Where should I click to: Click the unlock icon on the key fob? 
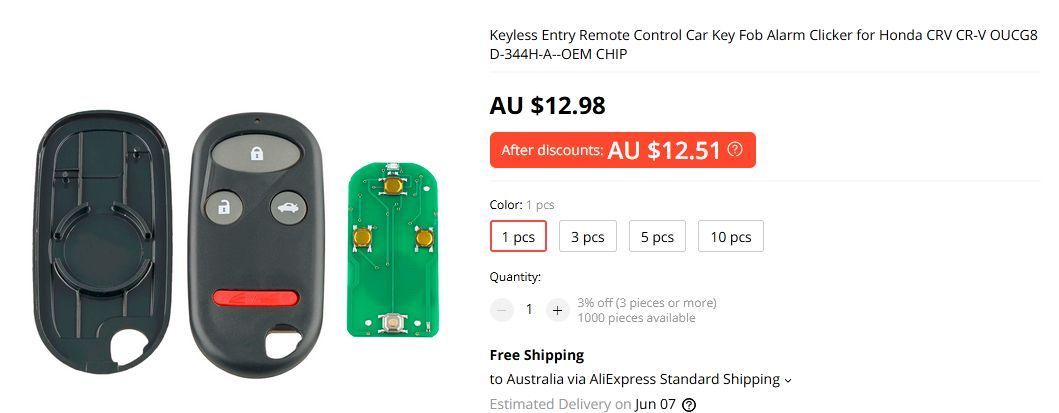[x=223, y=206]
